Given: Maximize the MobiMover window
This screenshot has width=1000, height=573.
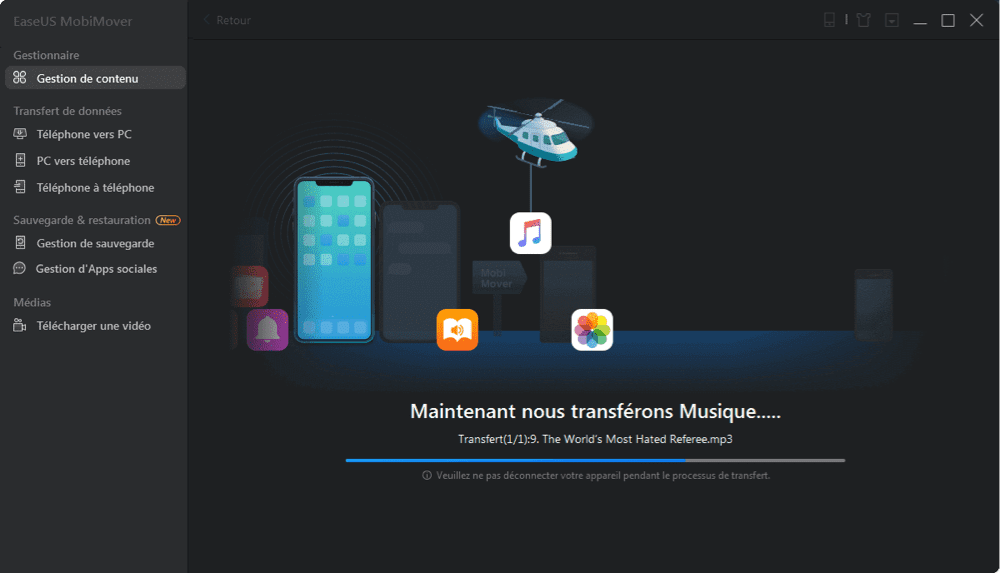Looking at the screenshot, I should coord(948,20).
